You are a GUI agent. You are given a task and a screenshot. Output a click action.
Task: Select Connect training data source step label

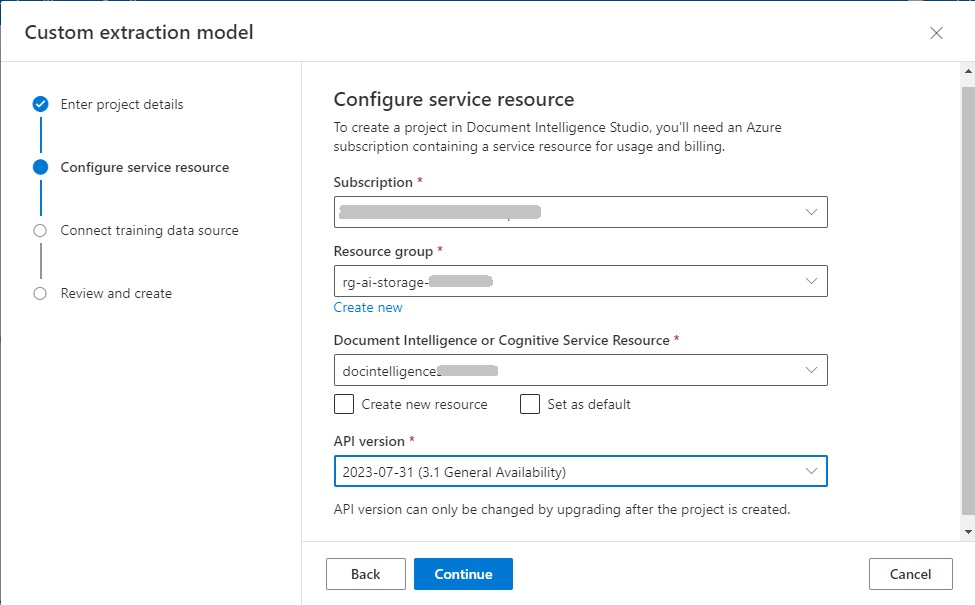coord(149,230)
